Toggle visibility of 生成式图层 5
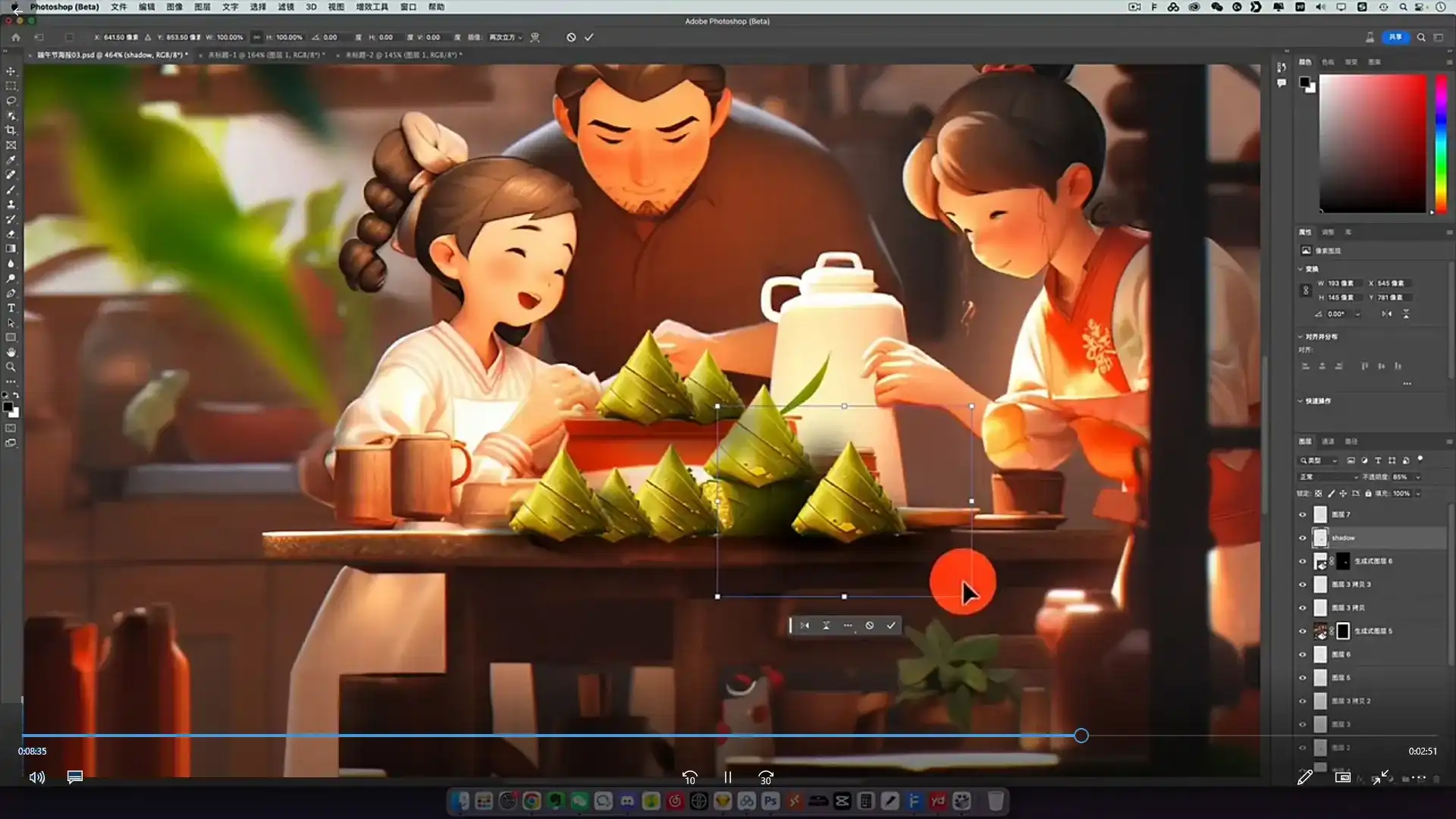The image size is (1456, 819). pos(1303,631)
